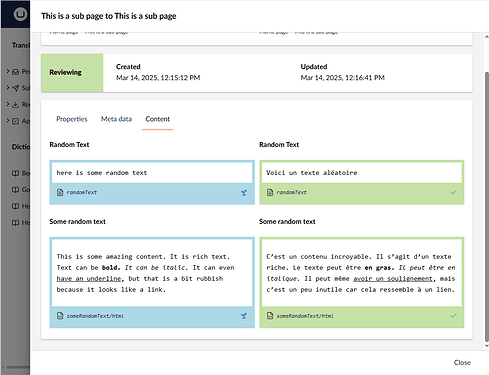Click the Close button
This screenshot has width=489, height=375.
click(462, 362)
